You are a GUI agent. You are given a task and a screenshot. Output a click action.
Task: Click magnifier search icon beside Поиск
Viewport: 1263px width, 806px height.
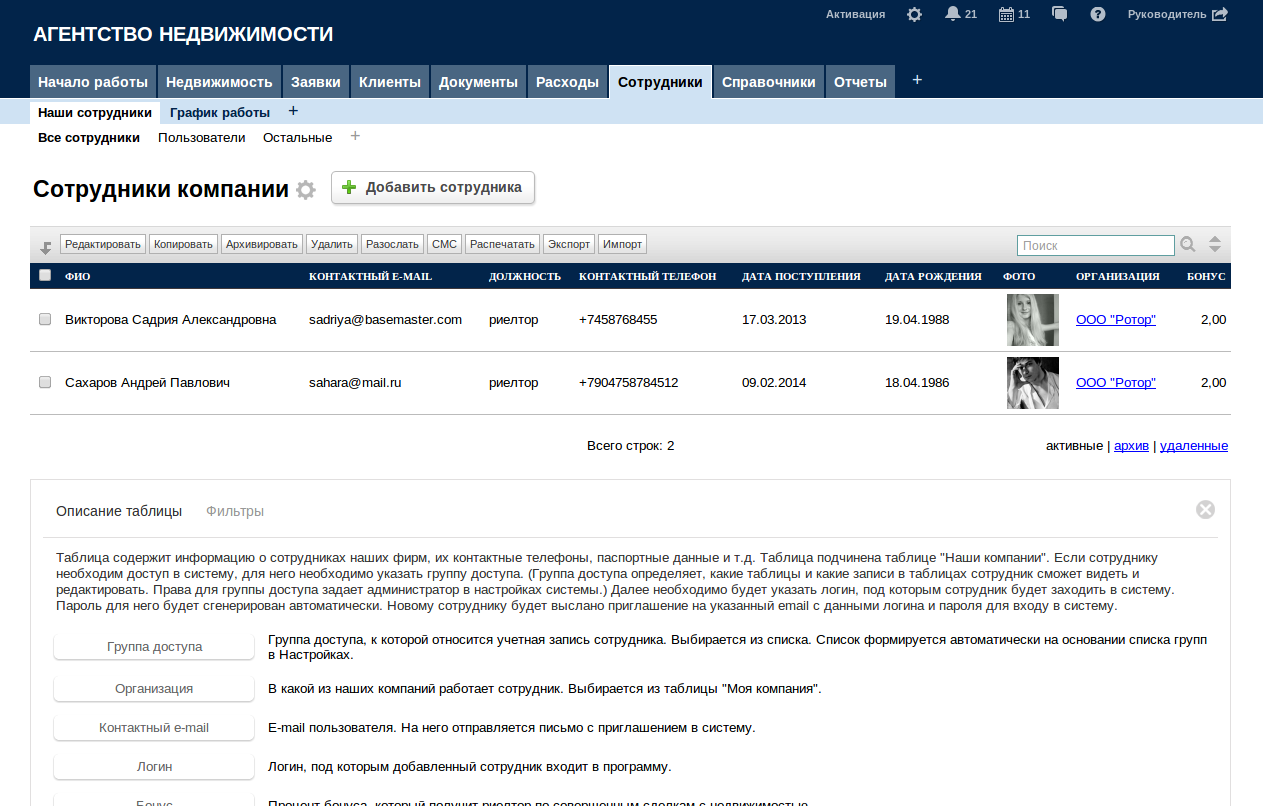[1188, 244]
